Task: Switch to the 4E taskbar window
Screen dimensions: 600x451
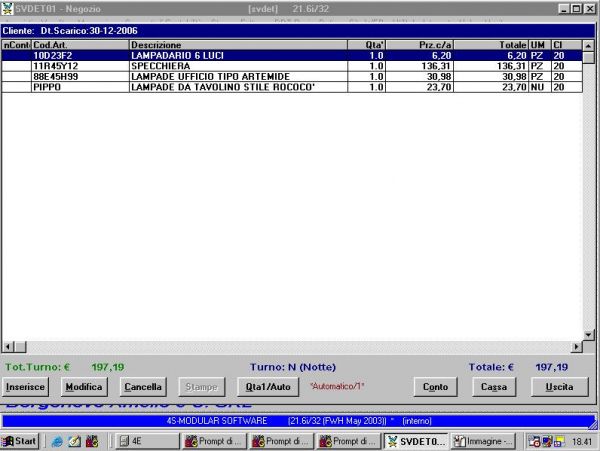Action: [x=147, y=441]
